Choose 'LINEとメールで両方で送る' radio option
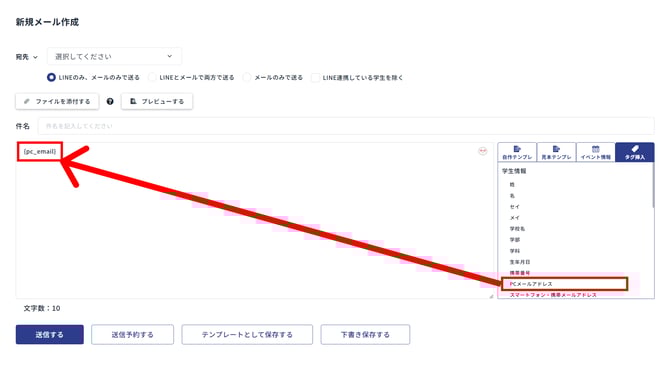Image resolution: width=670 pixels, height=369 pixels. (152, 77)
